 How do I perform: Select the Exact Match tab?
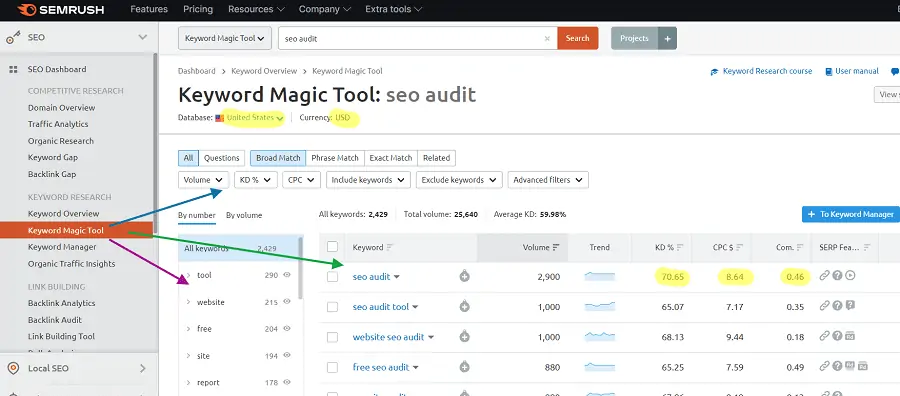391,158
